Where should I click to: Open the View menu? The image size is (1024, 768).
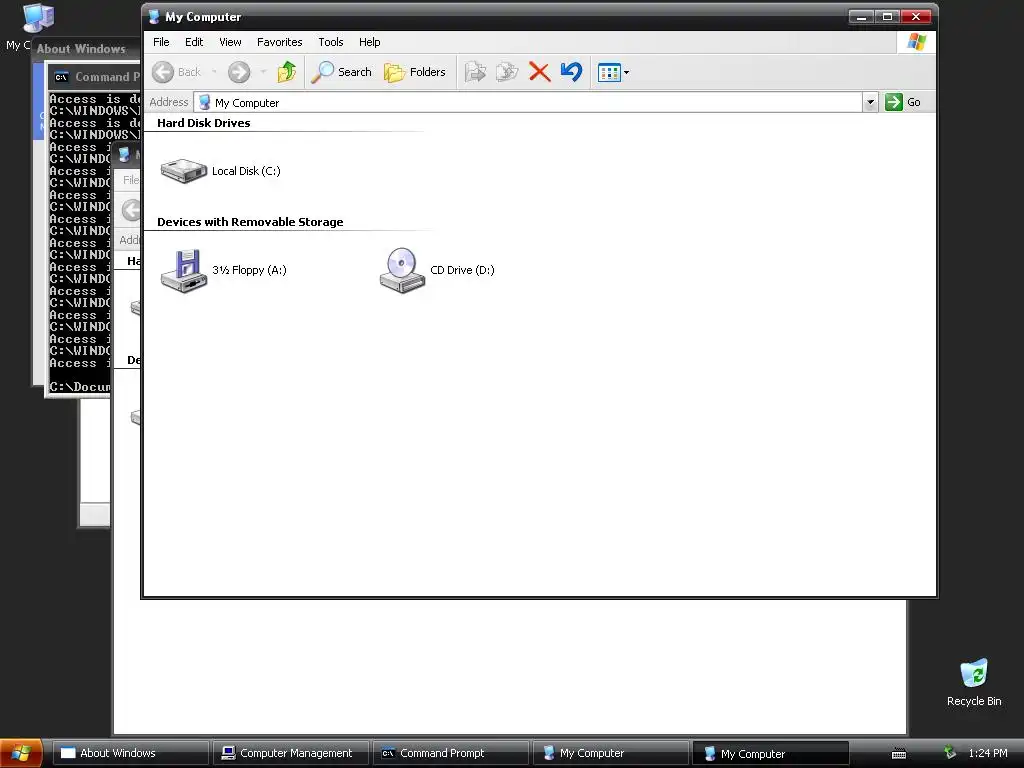pos(230,42)
